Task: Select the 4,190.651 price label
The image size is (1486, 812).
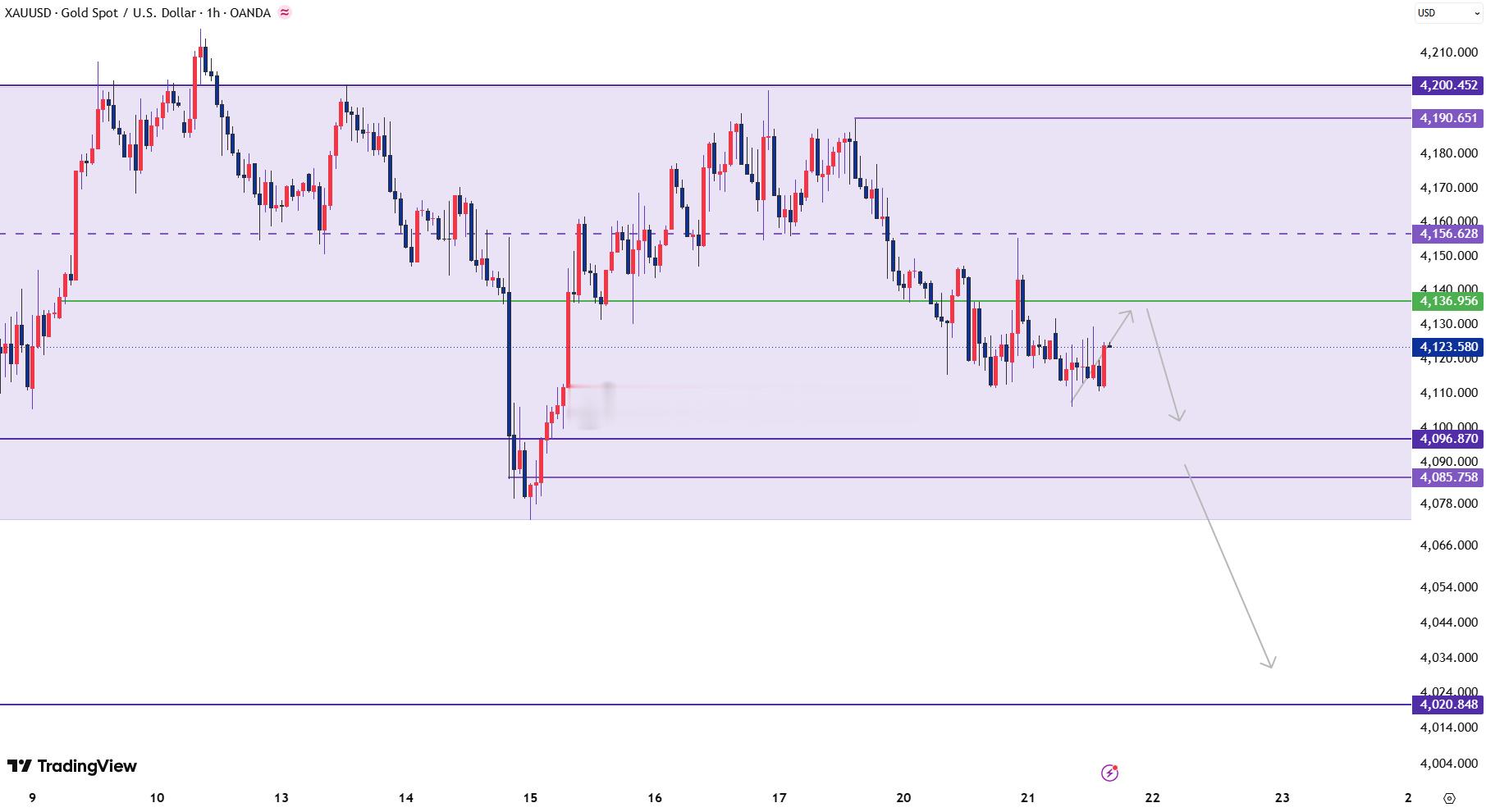Action: coord(1448,118)
